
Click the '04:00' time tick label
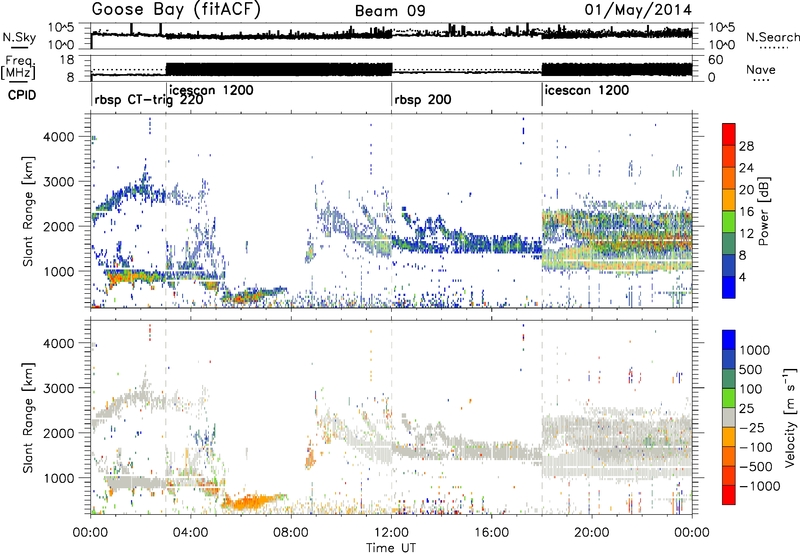click(190, 533)
